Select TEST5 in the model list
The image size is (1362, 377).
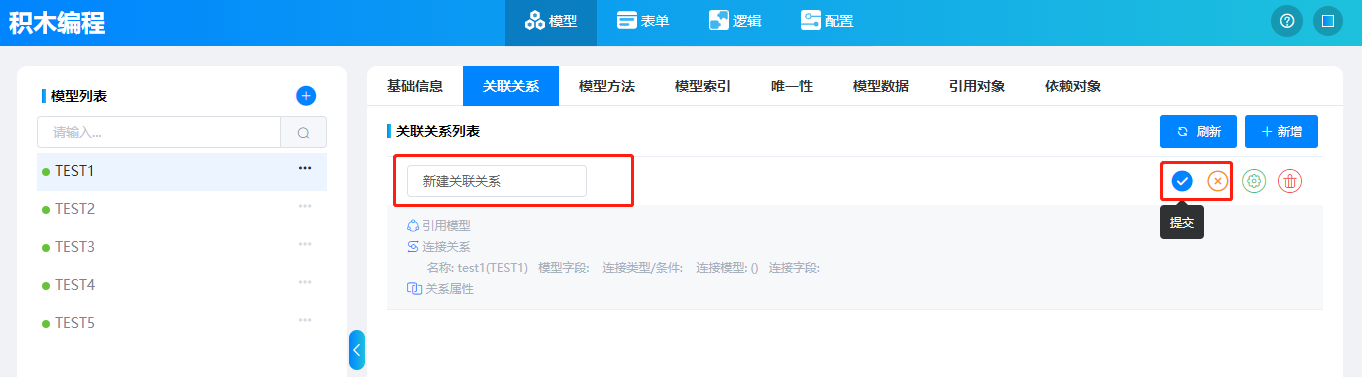(182, 323)
